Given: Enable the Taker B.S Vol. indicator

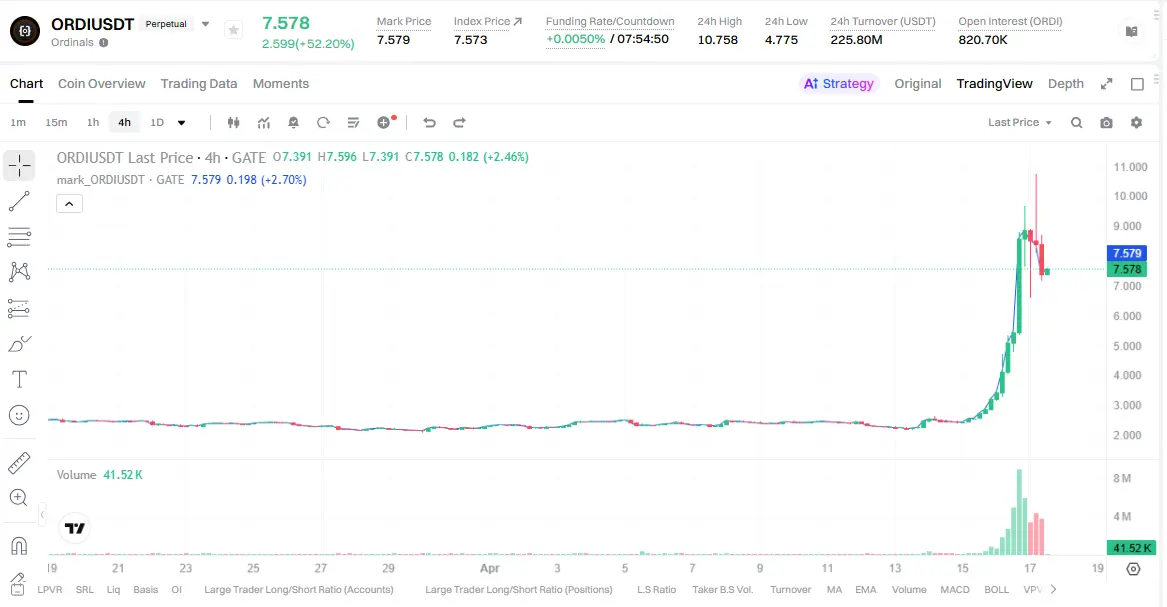Looking at the screenshot, I should click(x=723, y=589).
